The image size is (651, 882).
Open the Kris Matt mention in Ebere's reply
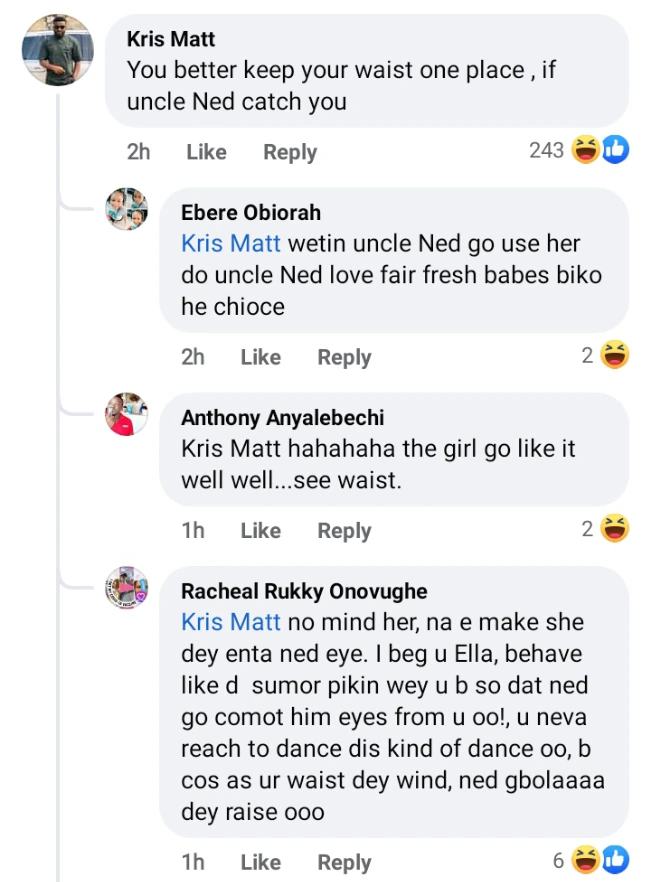click(230, 243)
